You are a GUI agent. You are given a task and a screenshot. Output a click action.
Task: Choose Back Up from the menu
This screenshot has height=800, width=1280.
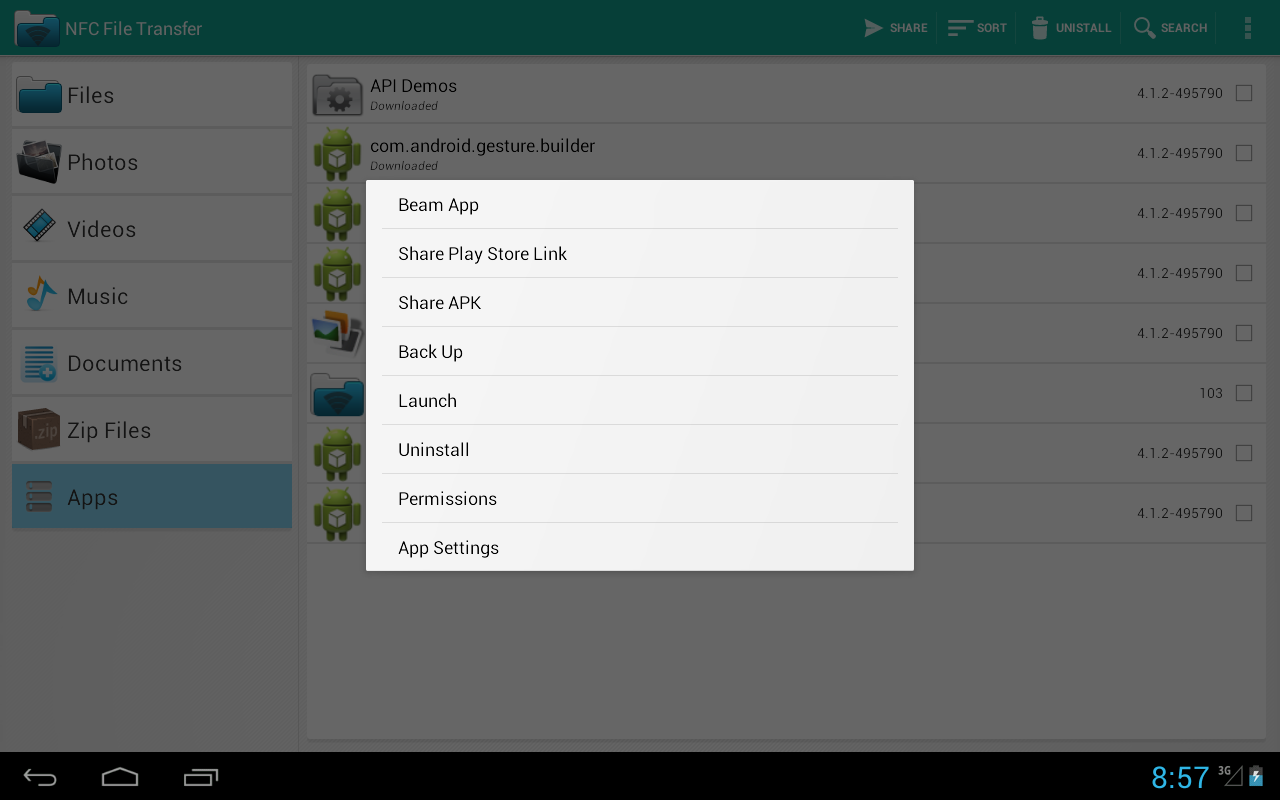[x=640, y=352]
